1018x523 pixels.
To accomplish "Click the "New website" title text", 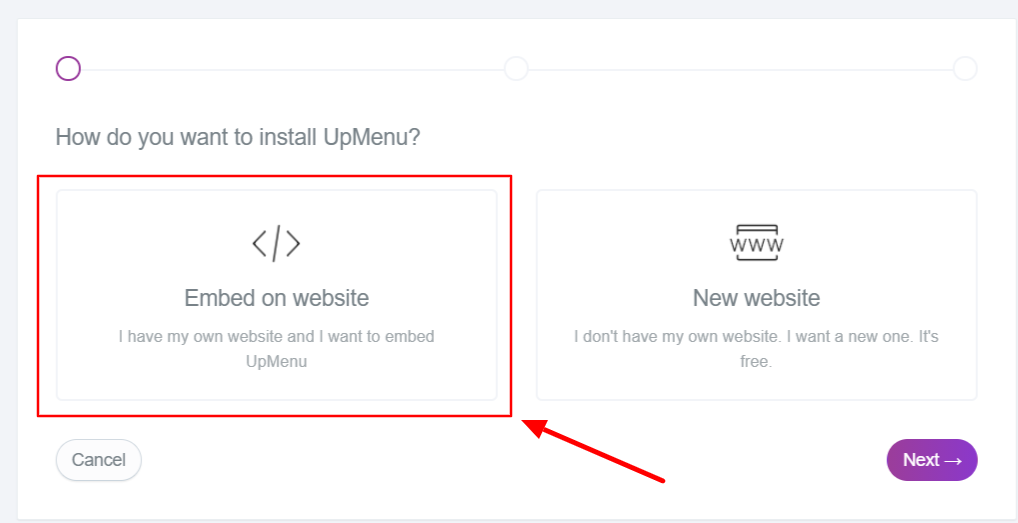I will (x=756, y=298).
